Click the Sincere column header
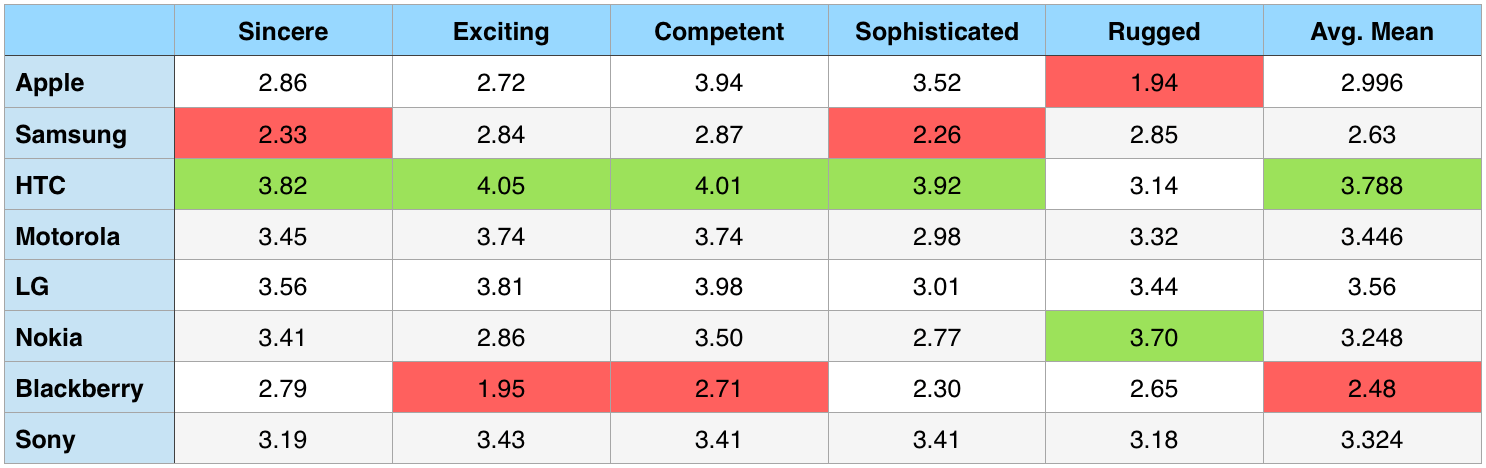Screen dimensions: 1486x468 coord(283,31)
